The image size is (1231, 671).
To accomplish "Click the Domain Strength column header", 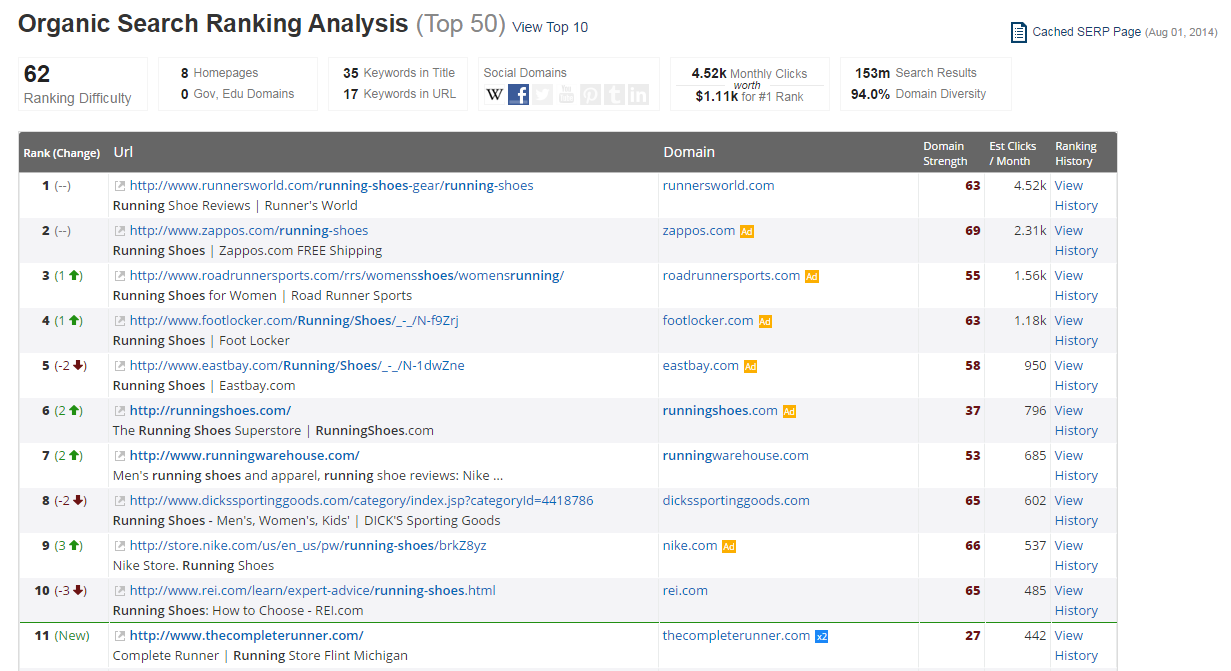I will (944, 152).
